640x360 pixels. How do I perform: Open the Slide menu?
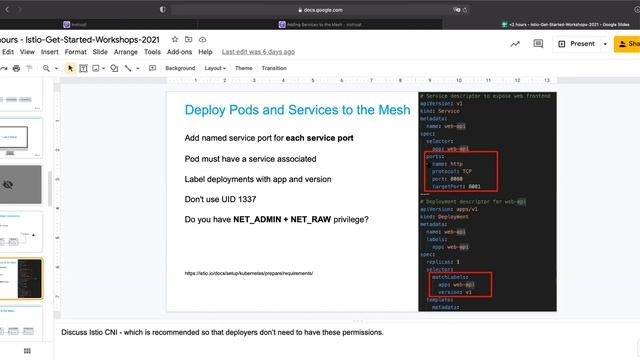[x=100, y=52]
